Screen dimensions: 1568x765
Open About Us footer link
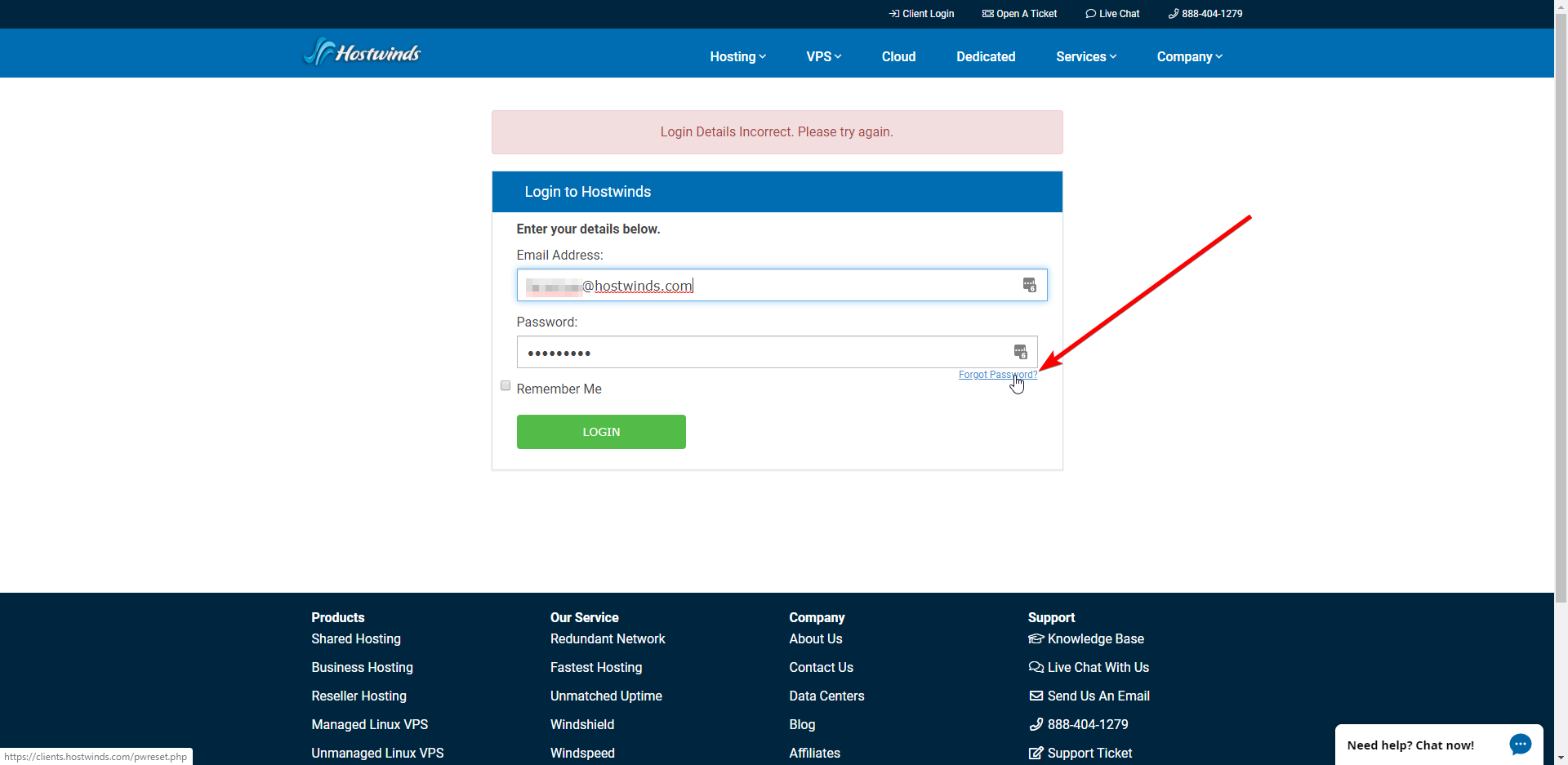pyautogui.click(x=815, y=638)
